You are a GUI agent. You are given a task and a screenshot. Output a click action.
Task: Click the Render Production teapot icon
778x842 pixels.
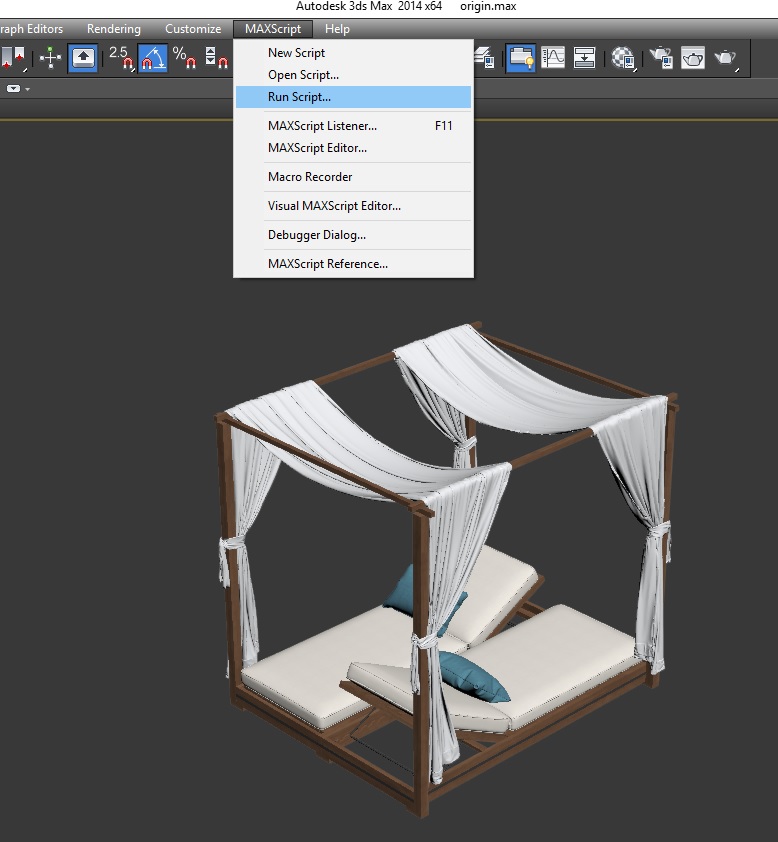724,58
